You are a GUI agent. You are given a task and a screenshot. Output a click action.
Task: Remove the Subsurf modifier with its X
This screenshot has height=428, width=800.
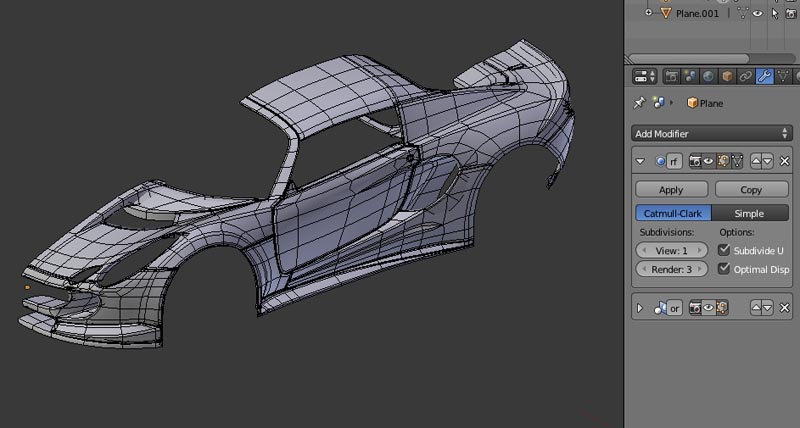[x=784, y=161]
